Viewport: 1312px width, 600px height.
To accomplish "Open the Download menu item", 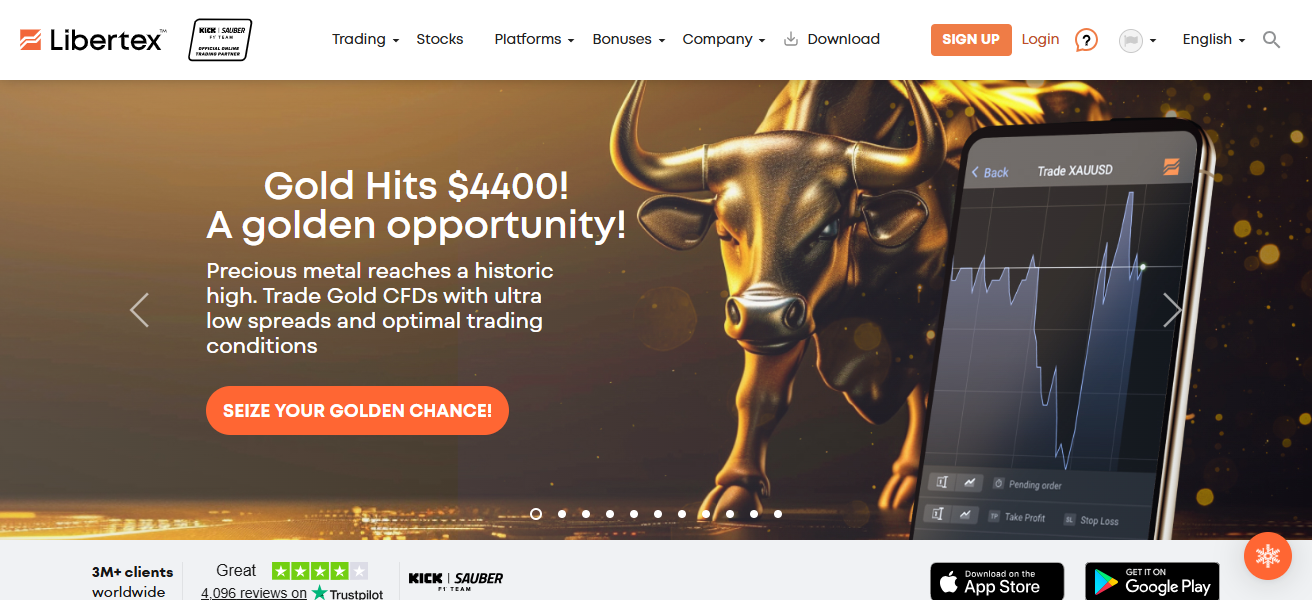I will coord(832,40).
